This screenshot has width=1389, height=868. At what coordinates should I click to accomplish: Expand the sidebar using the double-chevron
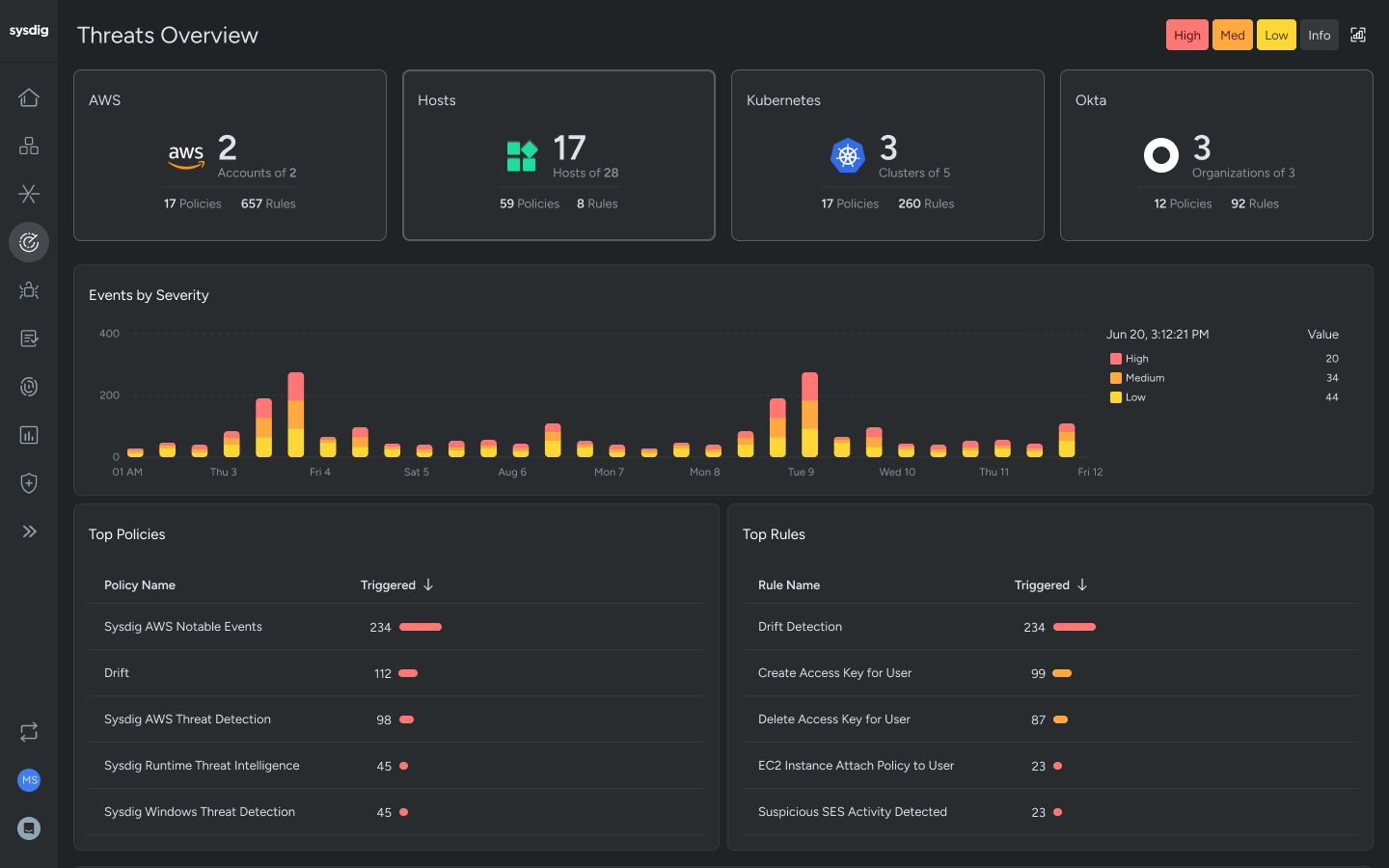29,530
